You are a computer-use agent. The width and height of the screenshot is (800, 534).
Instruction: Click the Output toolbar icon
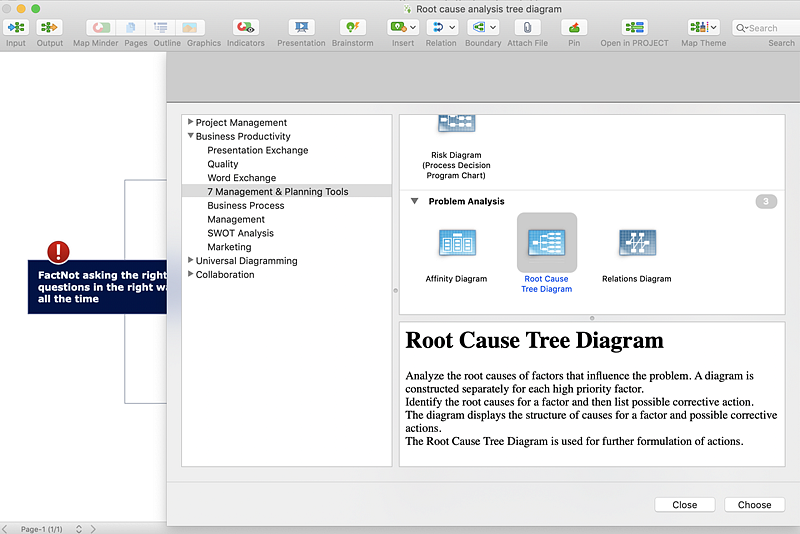[49, 28]
